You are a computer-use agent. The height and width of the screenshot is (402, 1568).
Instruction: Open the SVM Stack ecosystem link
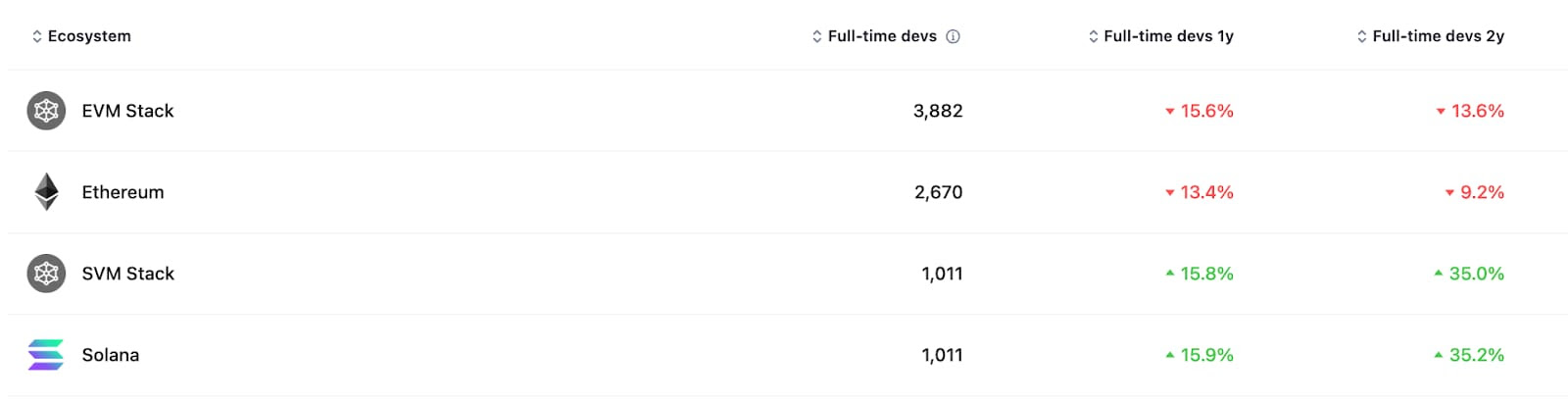(x=127, y=274)
